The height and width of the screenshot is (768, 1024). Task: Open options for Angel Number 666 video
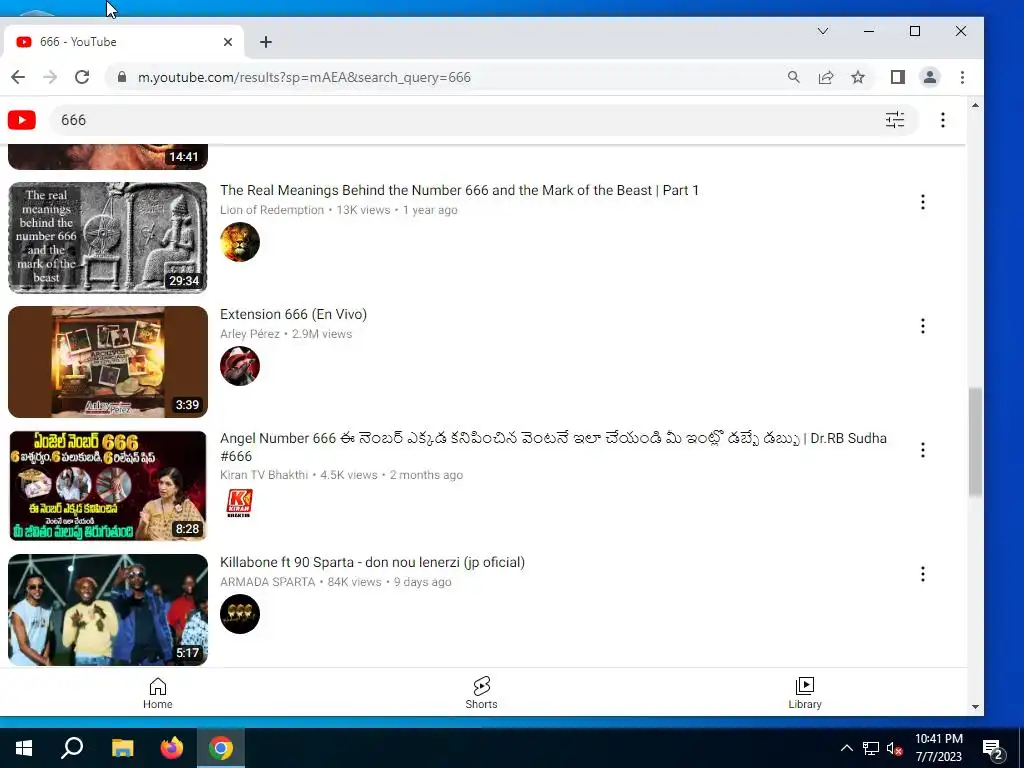[x=922, y=450]
